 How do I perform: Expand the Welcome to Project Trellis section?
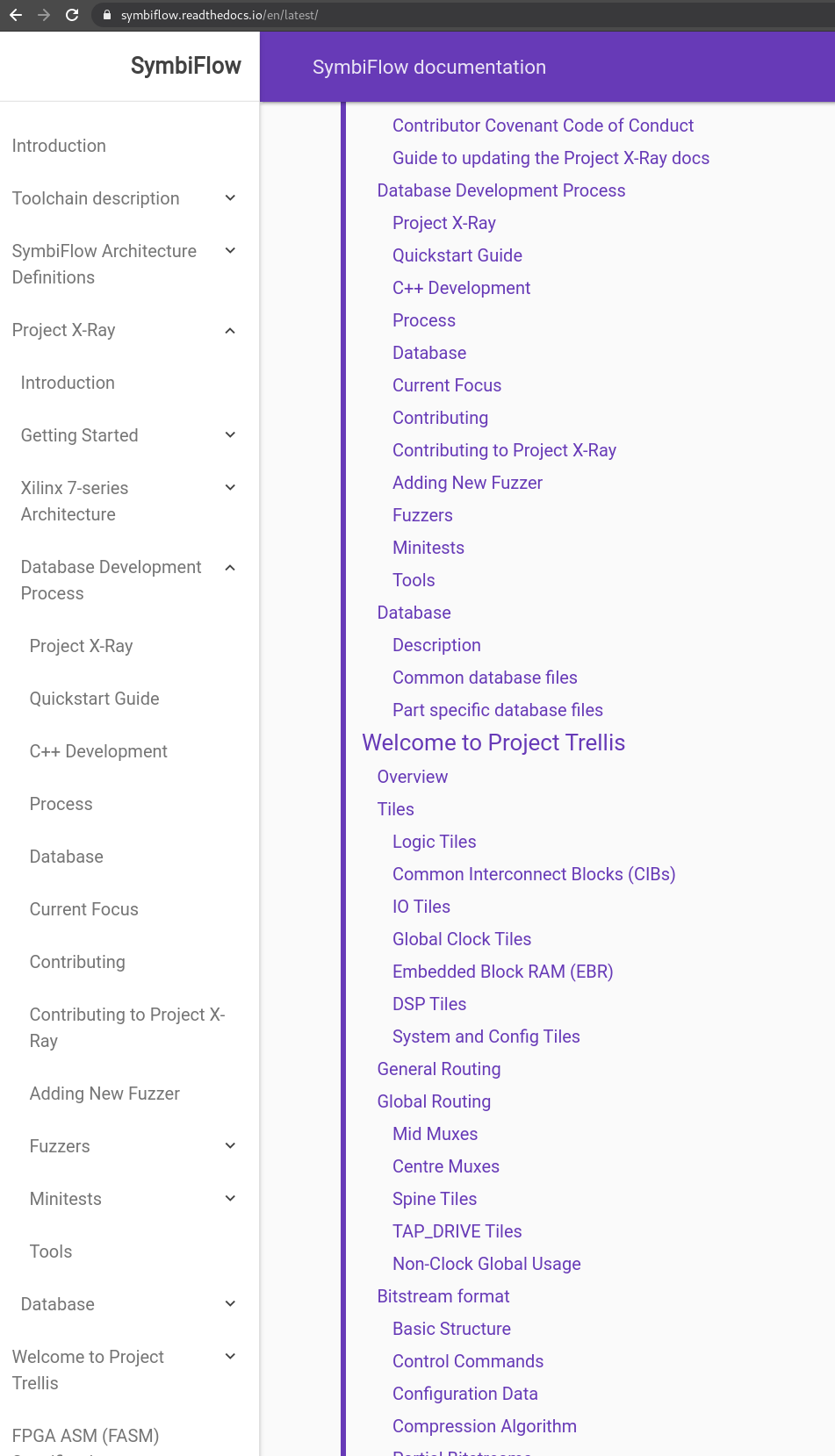coord(230,1356)
